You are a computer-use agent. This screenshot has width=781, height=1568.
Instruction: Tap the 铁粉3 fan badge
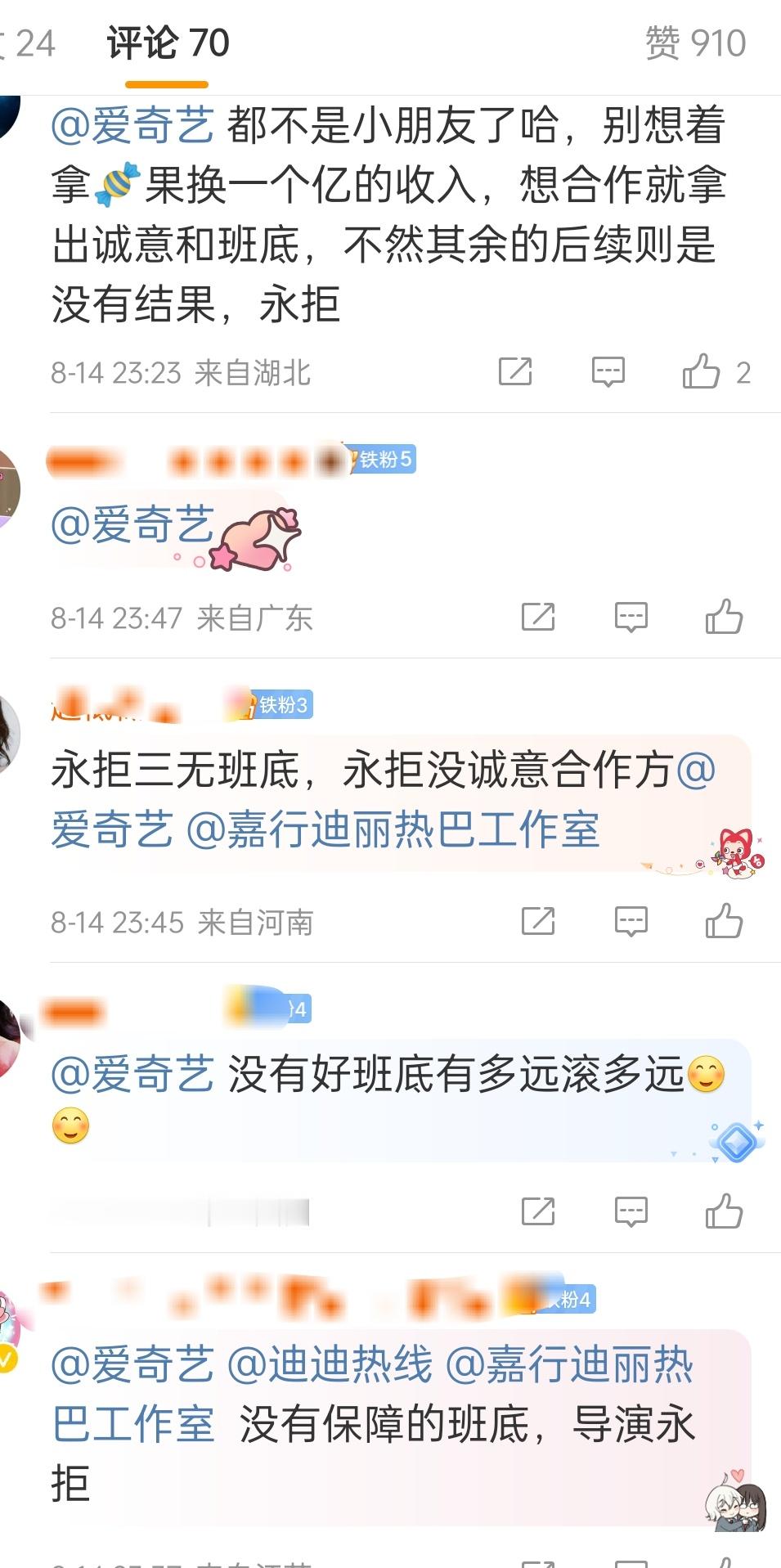pyautogui.click(x=278, y=704)
